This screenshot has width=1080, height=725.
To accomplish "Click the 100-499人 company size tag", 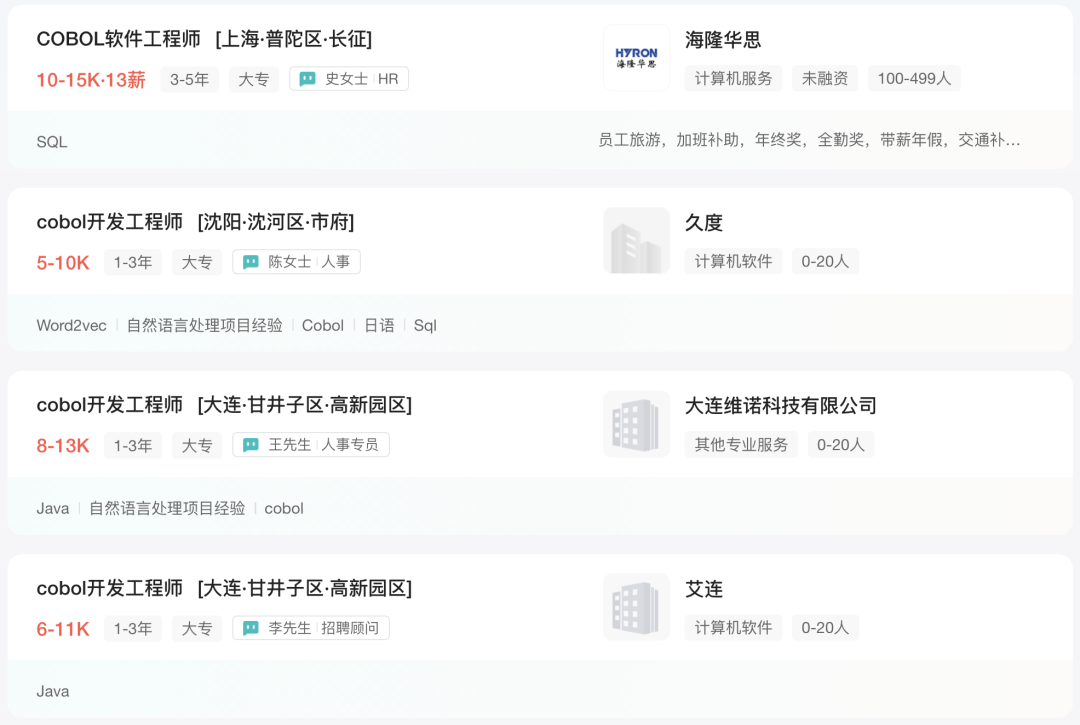I will pyautogui.click(x=914, y=78).
